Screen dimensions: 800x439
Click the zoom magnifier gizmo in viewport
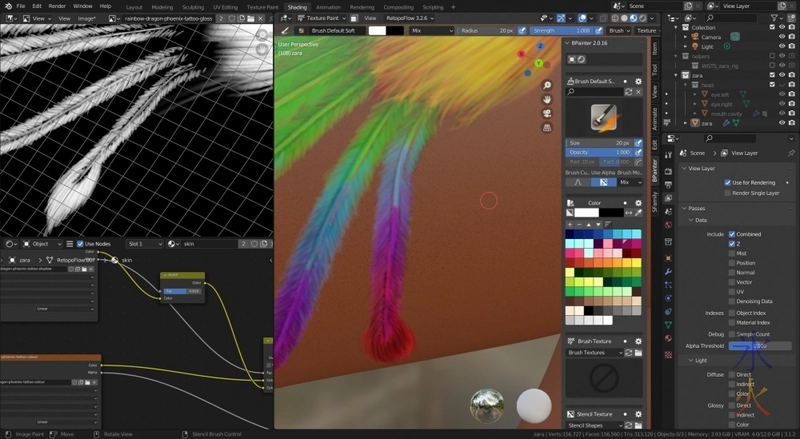point(548,86)
